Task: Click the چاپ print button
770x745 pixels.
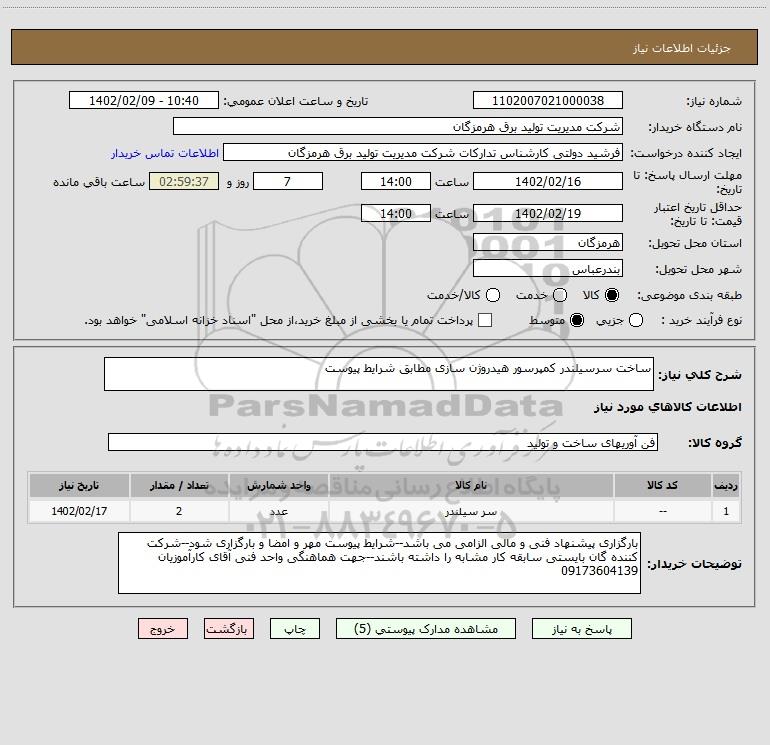Action: 295,629
